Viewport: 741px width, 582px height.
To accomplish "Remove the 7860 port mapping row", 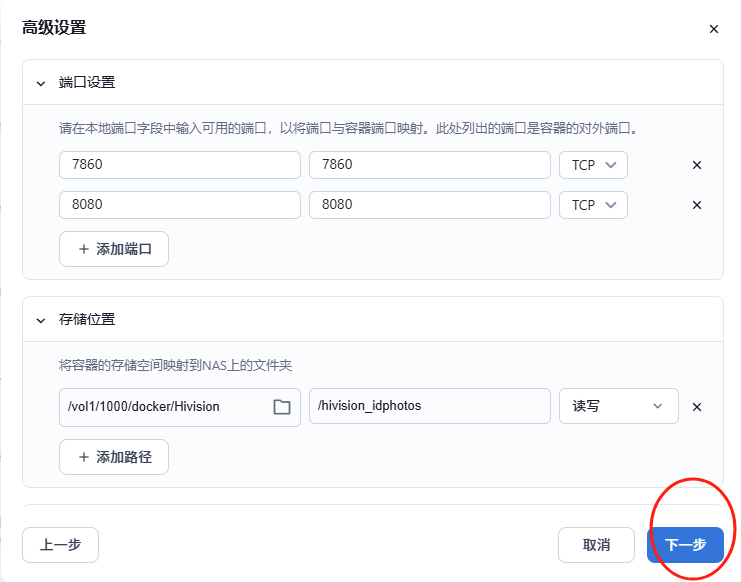I will pyautogui.click(x=697, y=165).
